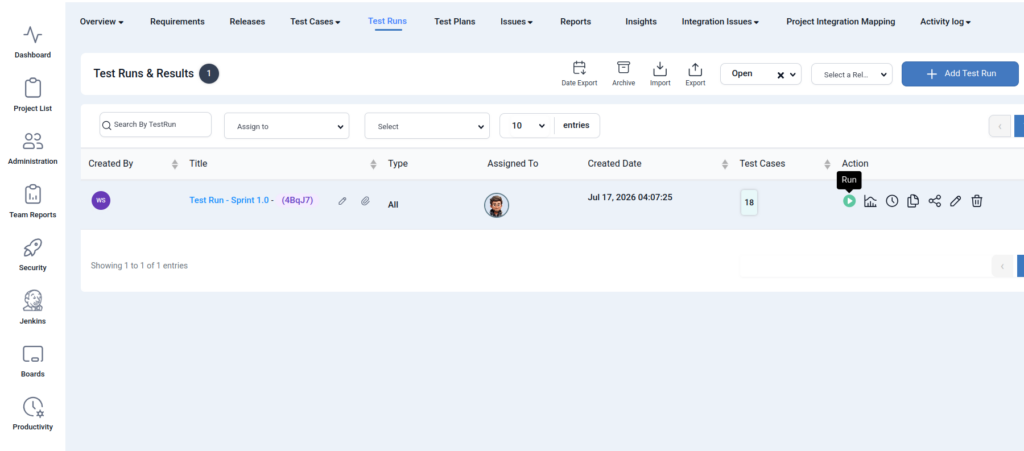Go to the Reports tab

tap(575, 22)
